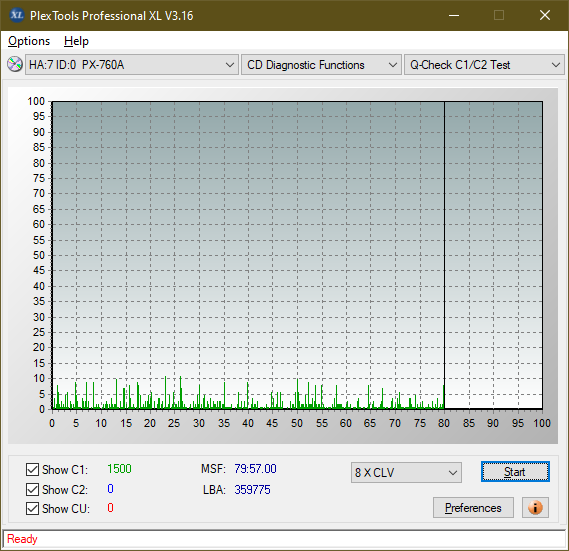
Task: Open the Options menu
Action: [29, 41]
